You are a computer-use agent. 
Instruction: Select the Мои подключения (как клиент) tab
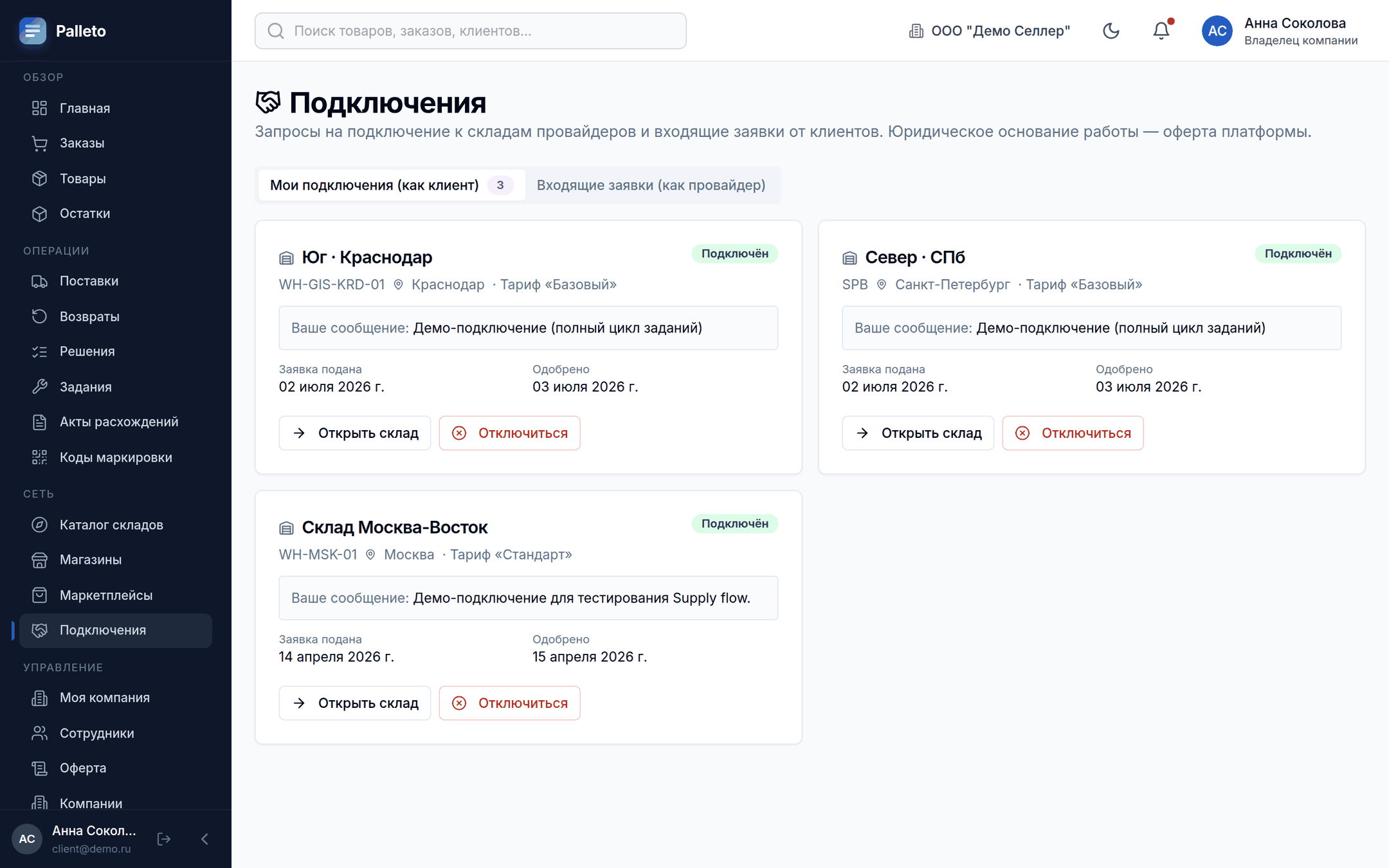392,185
